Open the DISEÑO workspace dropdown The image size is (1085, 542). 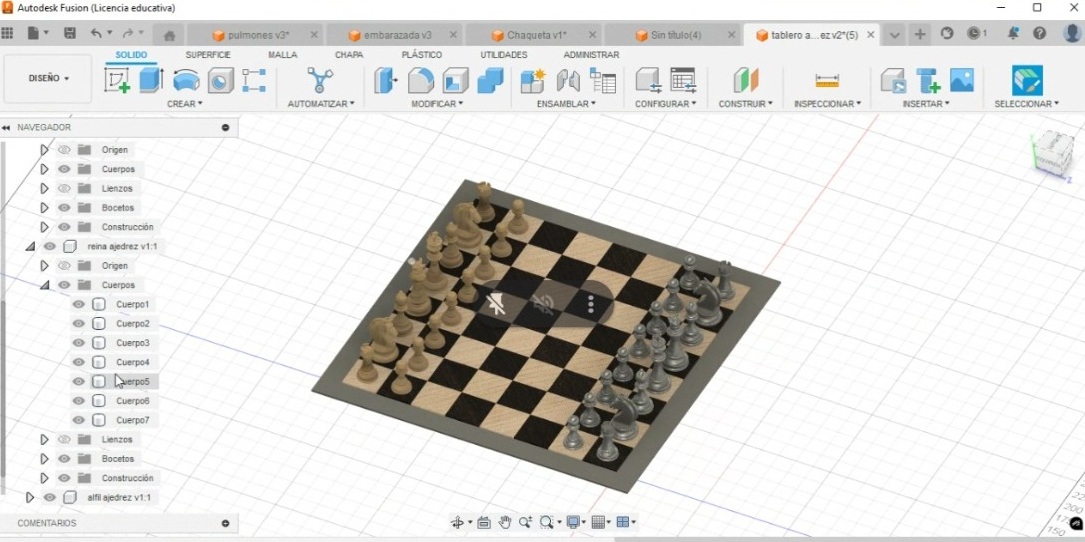point(48,79)
